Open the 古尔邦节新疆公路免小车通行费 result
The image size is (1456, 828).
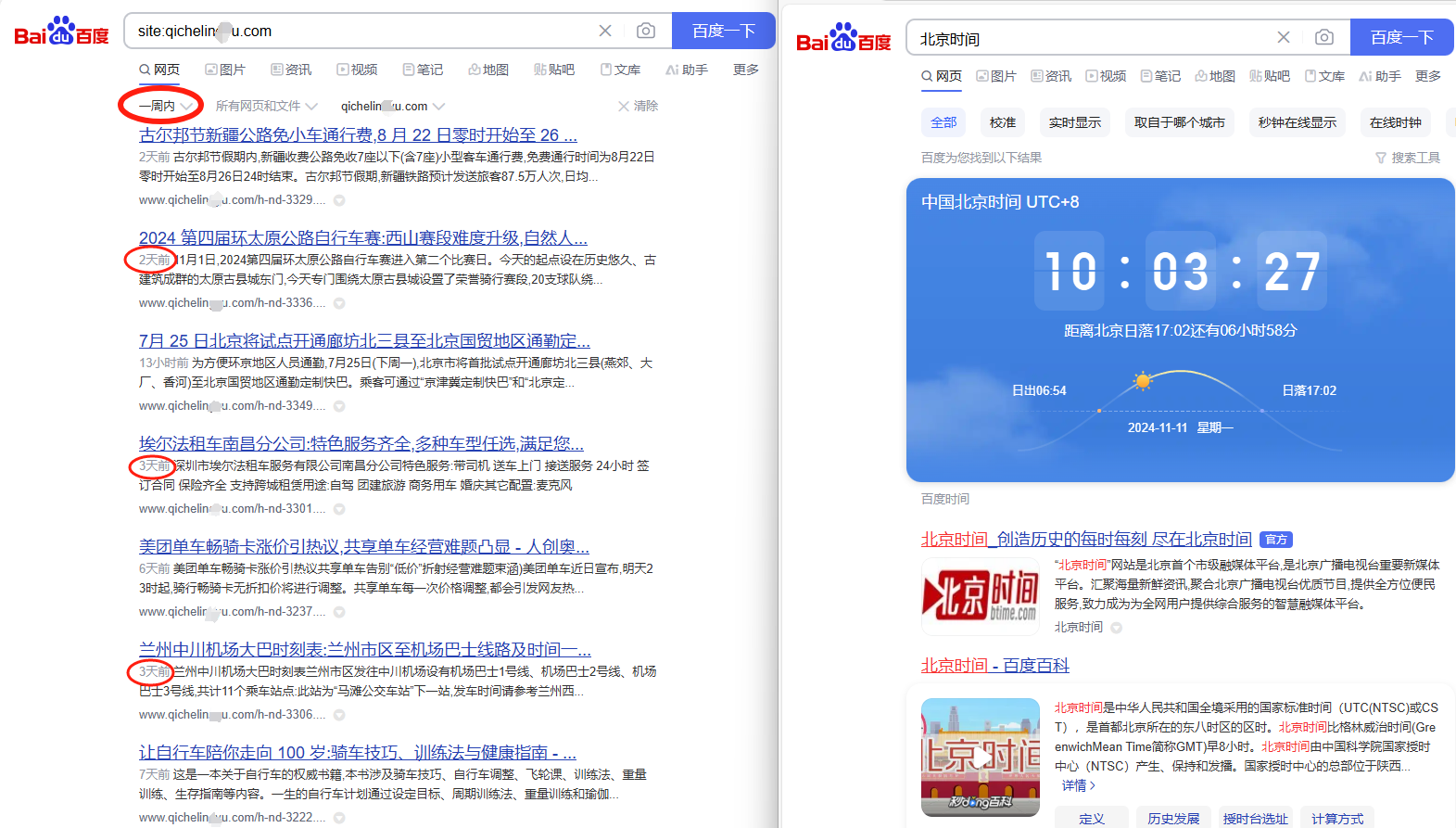(358, 134)
